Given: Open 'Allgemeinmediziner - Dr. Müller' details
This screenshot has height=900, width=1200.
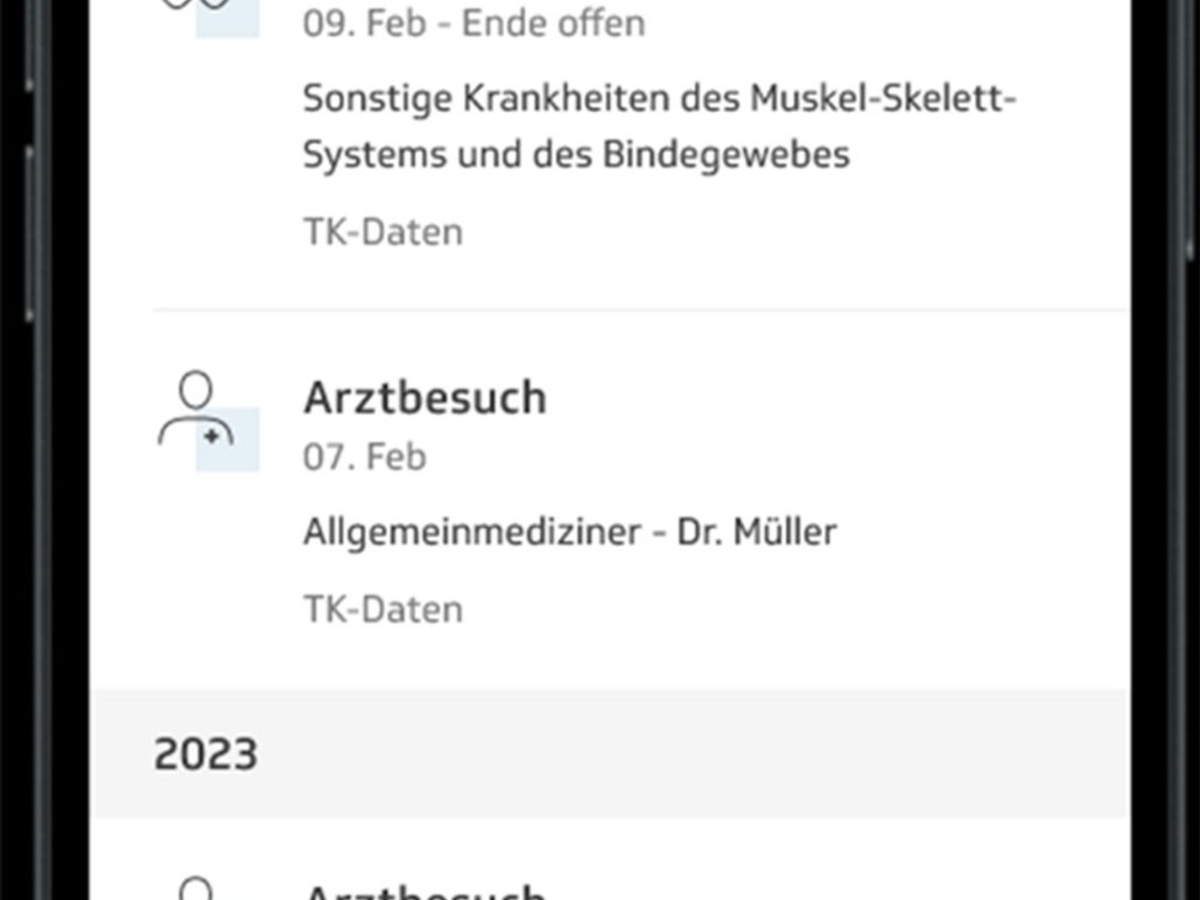Looking at the screenshot, I should click(569, 532).
